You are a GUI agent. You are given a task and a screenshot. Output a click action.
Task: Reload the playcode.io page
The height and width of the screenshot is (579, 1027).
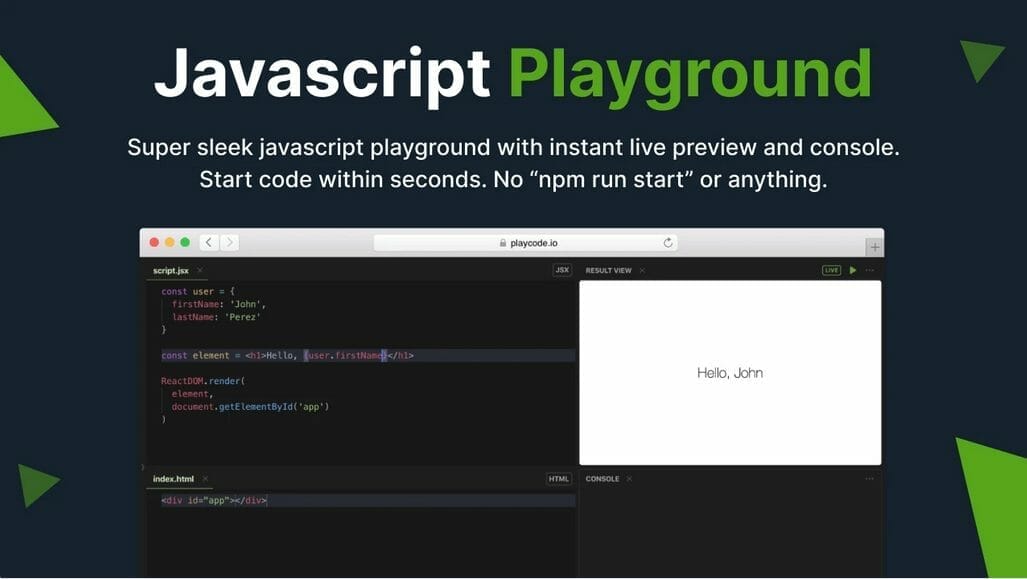coord(668,242)
